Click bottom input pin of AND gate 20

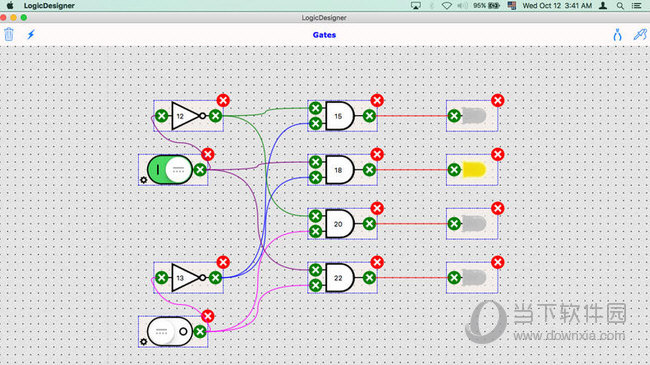(315, 231)
